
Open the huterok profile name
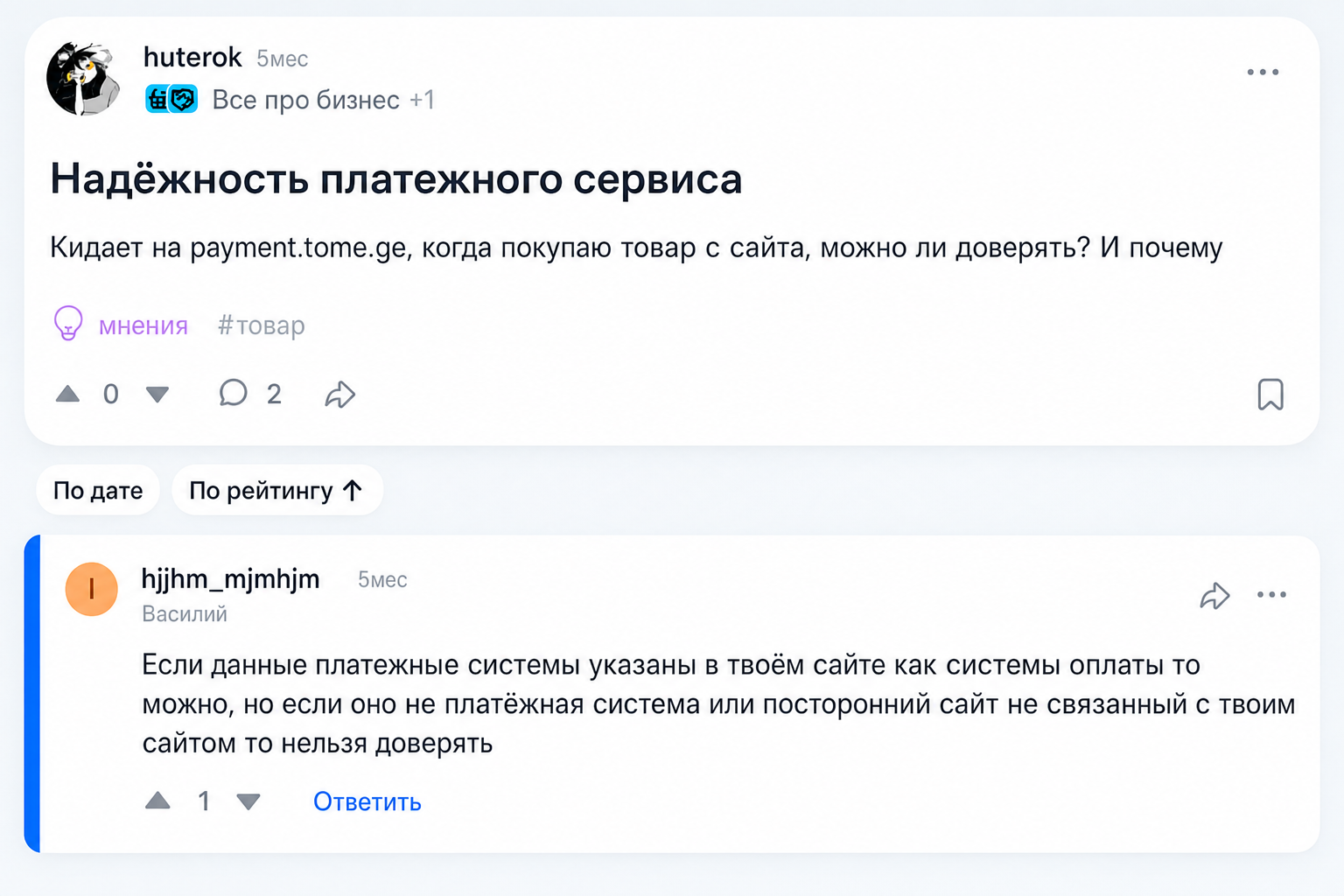192,57
